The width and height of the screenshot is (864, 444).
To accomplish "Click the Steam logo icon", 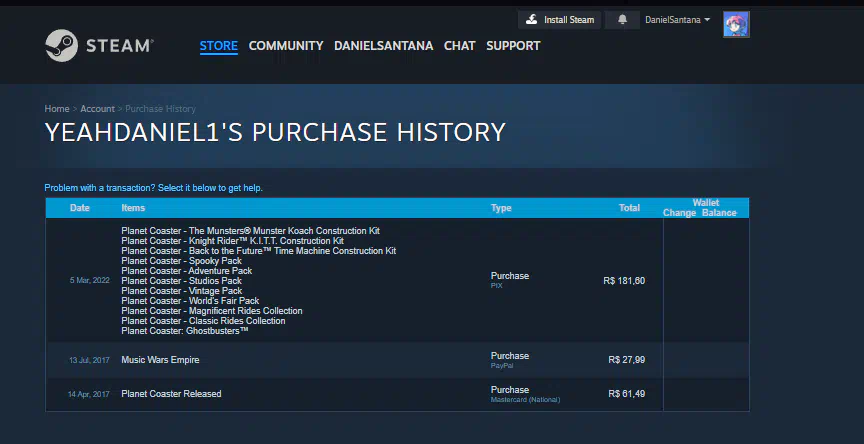I will point(61,45).
